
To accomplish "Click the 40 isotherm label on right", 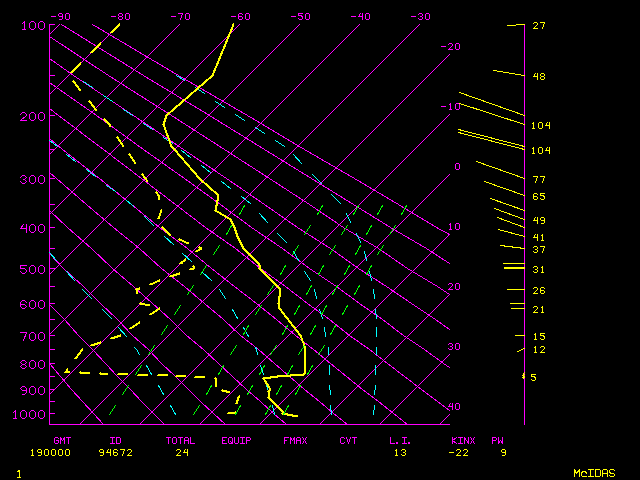I will click(x=454, y=407).
